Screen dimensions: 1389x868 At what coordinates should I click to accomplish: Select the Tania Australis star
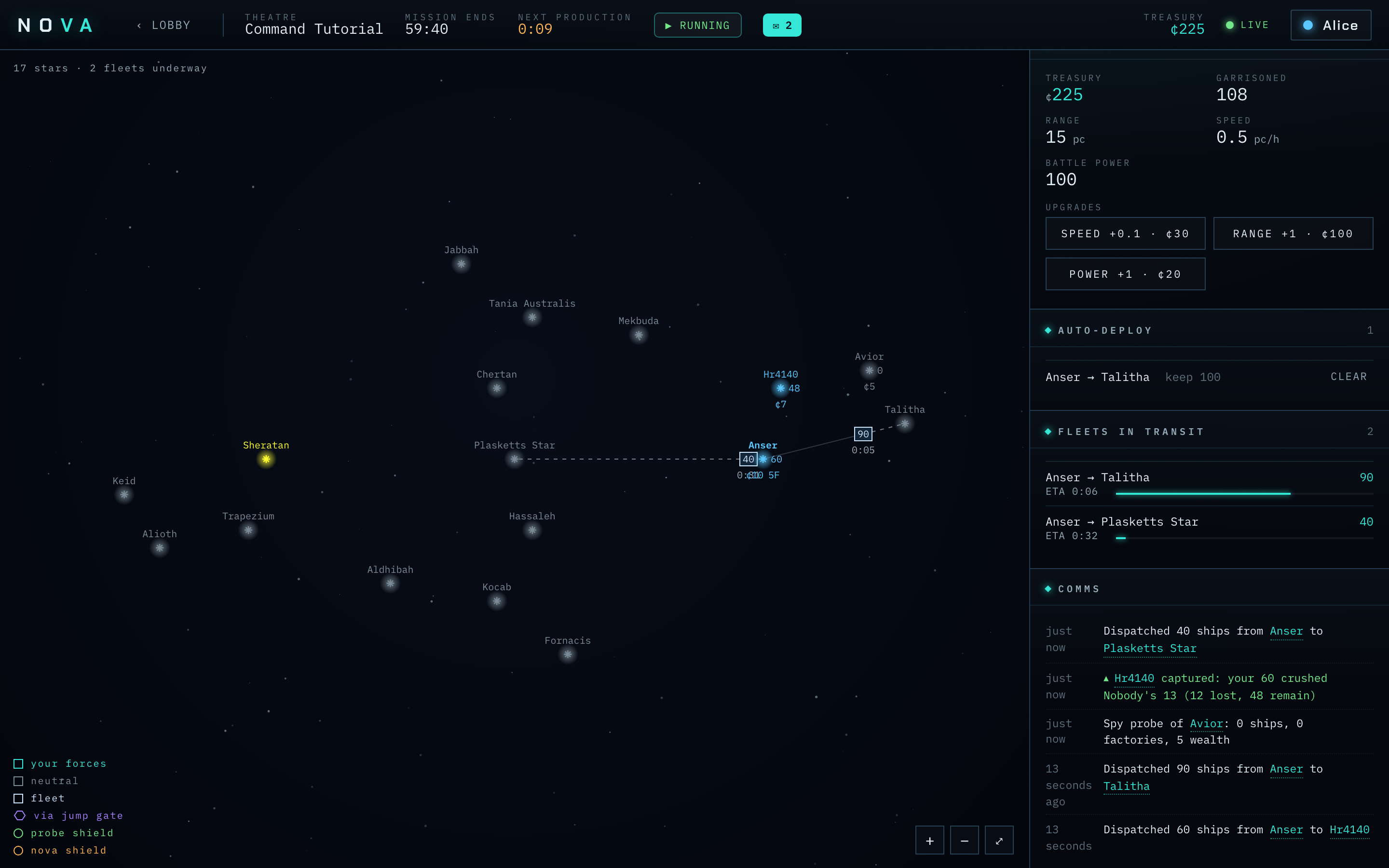click(x=532, y=317)
